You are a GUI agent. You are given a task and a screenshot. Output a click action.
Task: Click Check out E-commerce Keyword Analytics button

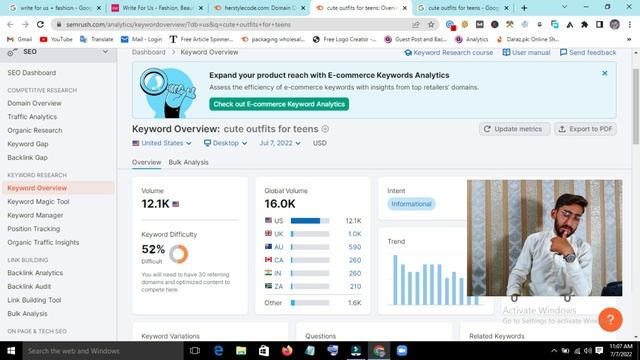coord(279,104)
